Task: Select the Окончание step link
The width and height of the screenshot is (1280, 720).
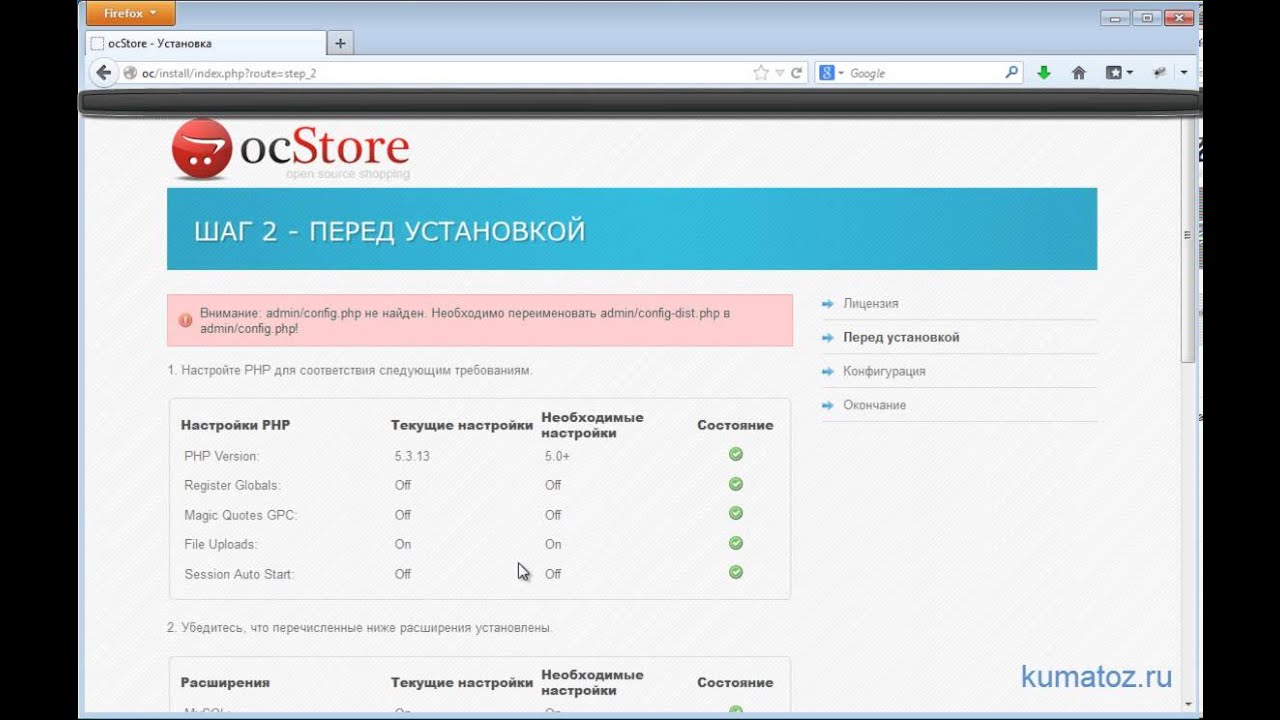Action: click(x=874, y=405)
